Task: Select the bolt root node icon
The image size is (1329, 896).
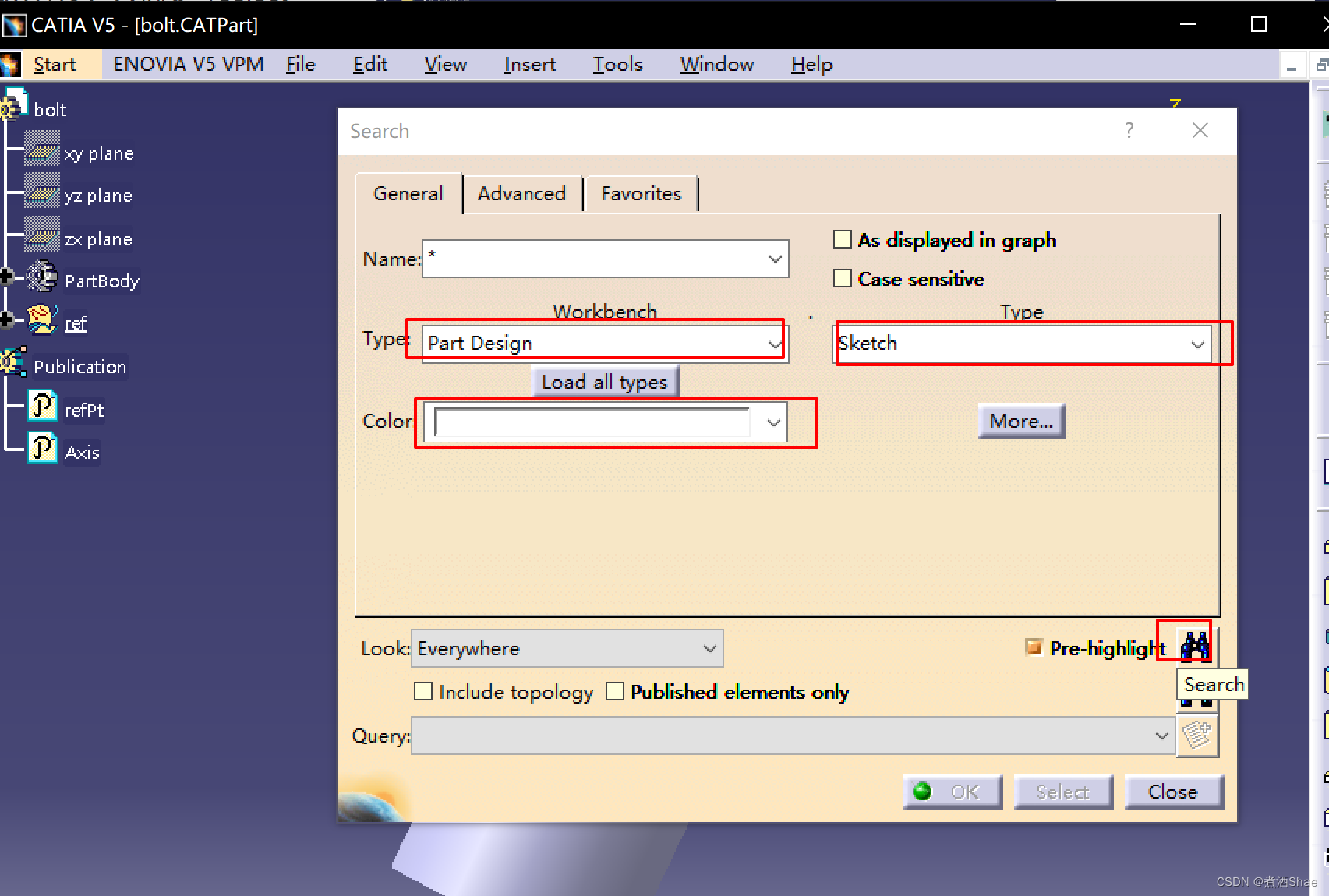Action: 14,106
